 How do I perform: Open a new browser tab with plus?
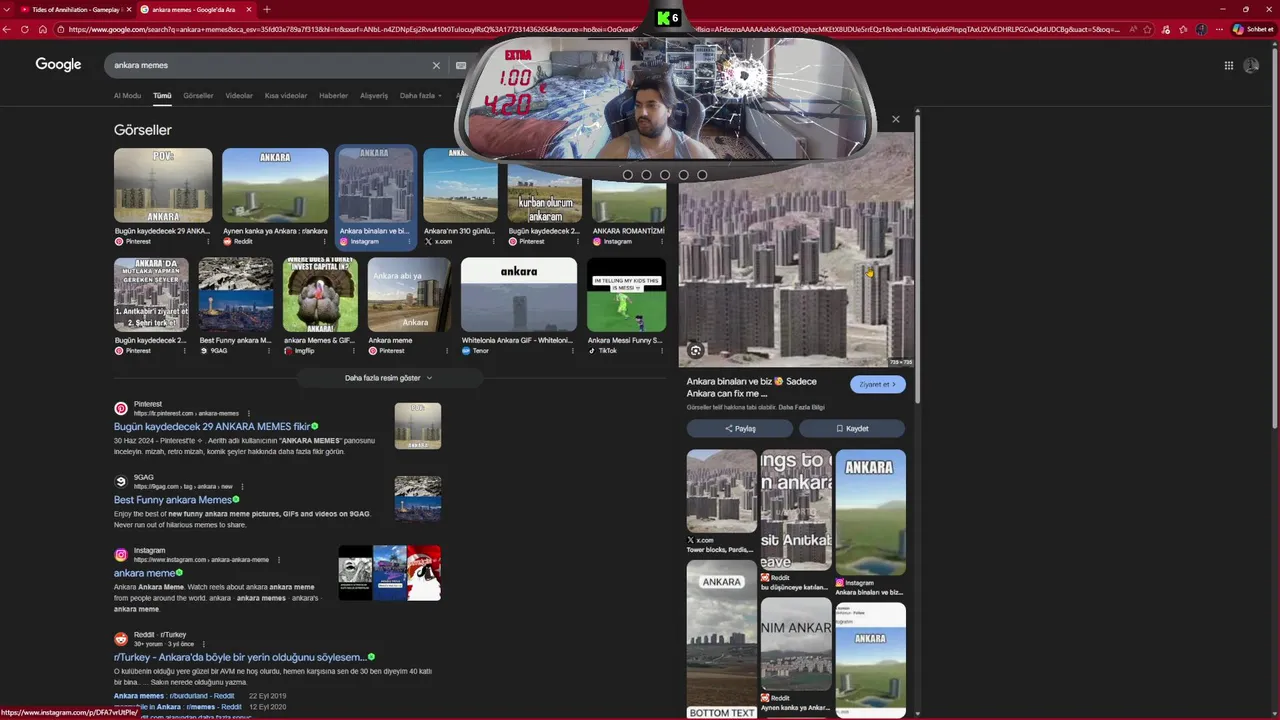click(267, 9)
